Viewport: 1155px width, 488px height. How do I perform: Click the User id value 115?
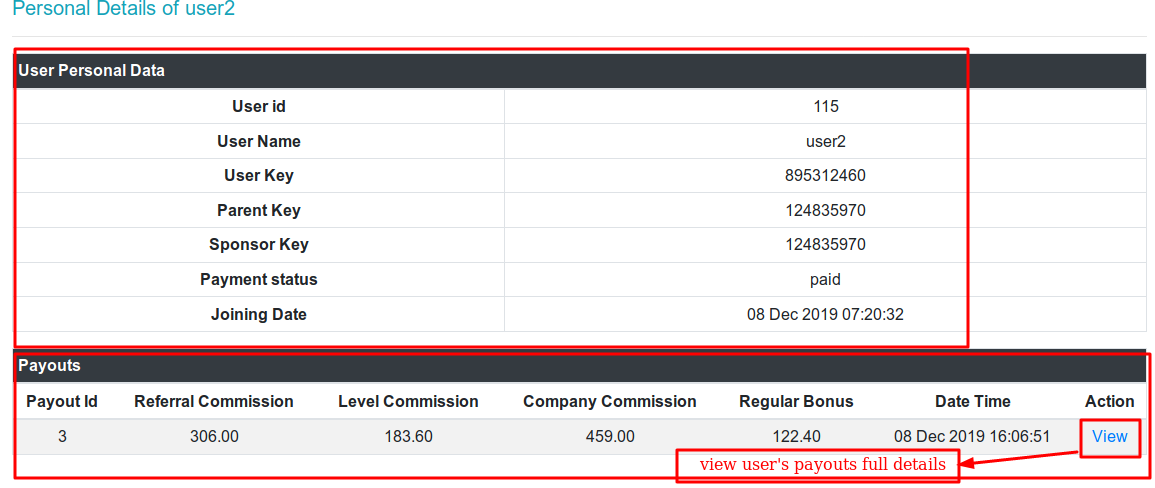[825, 107]
